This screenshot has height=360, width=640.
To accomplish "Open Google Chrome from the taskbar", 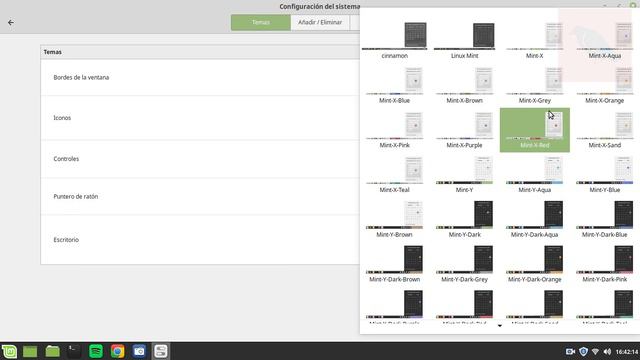I will (118, 351).
